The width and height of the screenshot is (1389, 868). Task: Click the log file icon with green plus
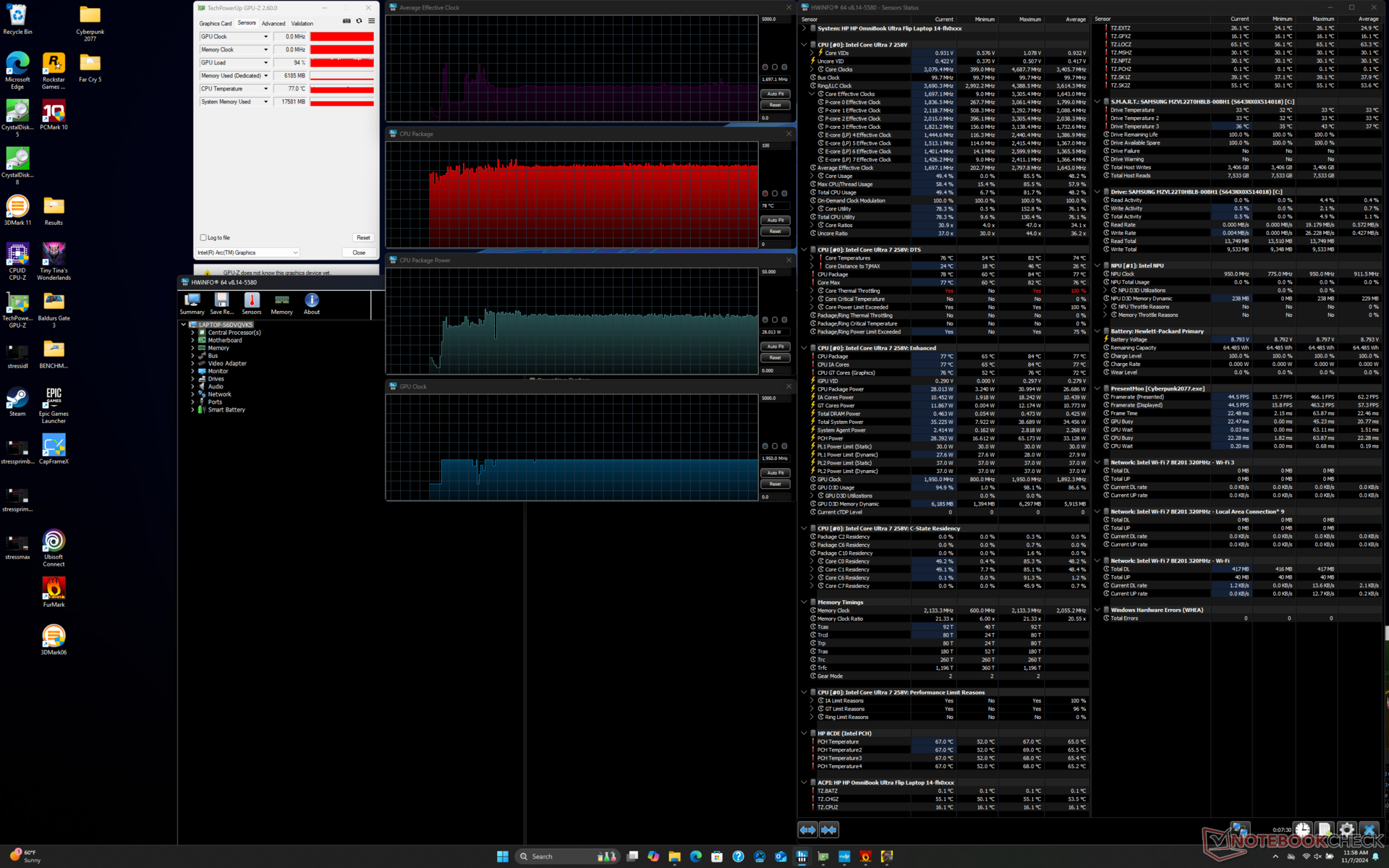pyautogui.click(x=1324, y=830)
